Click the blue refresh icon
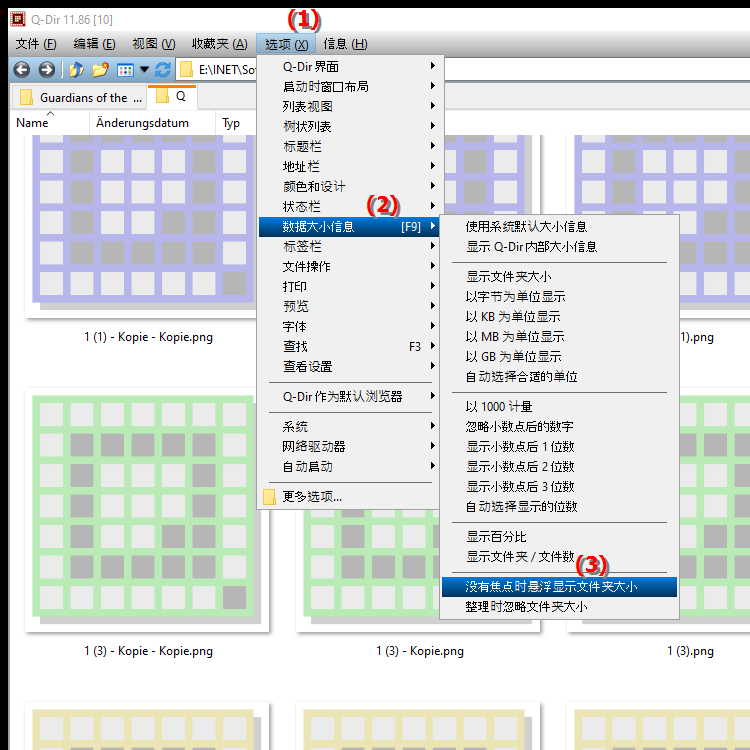Image resolution: width=750 pixels, height=750 pixels. click(163, 70)
